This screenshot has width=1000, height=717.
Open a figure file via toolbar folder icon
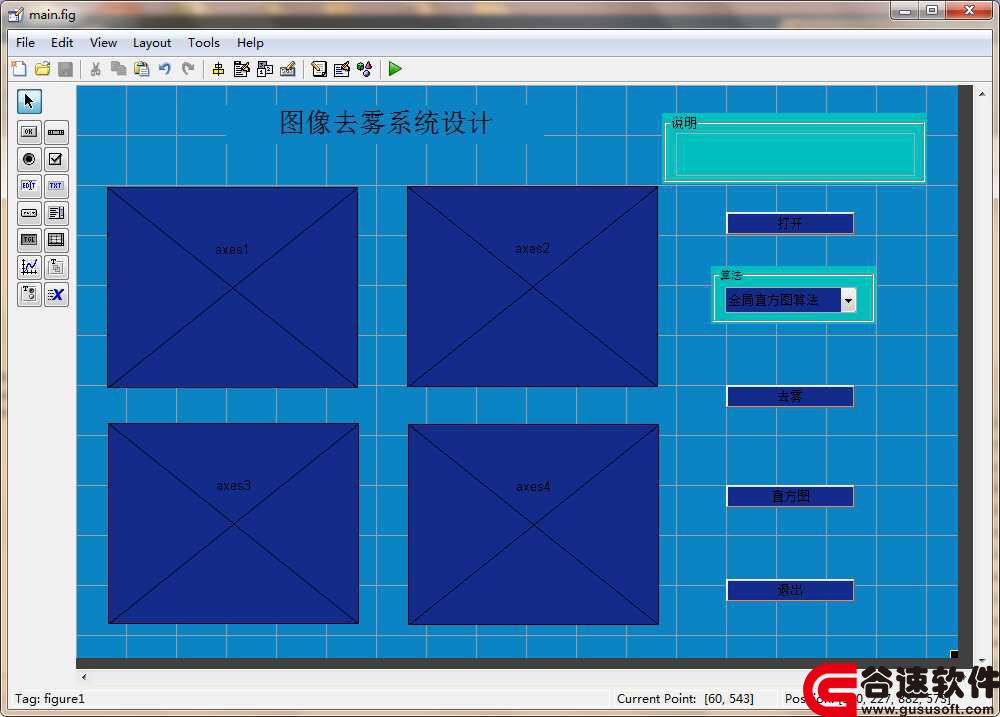[42, 69]
